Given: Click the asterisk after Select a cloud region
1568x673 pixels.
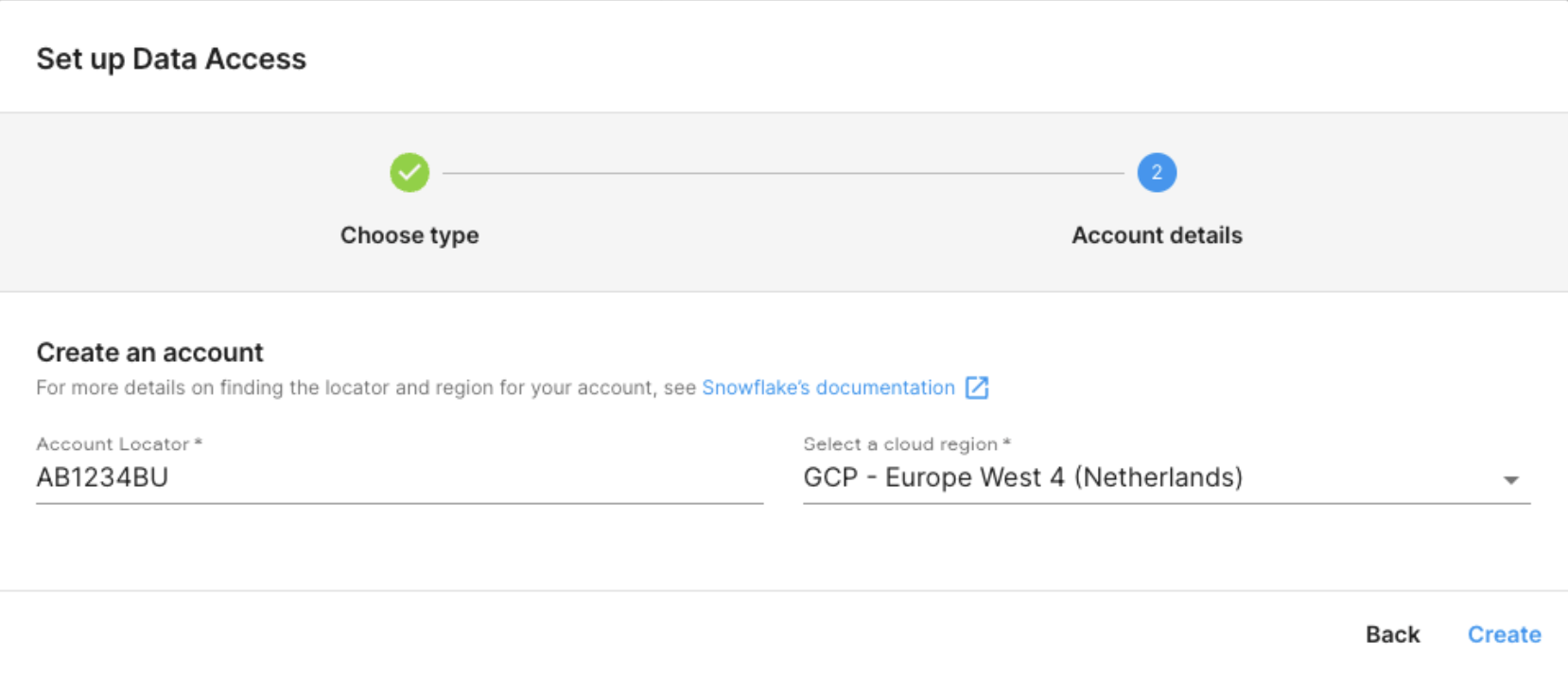Looking at the screenshot, I should 1007,441.
